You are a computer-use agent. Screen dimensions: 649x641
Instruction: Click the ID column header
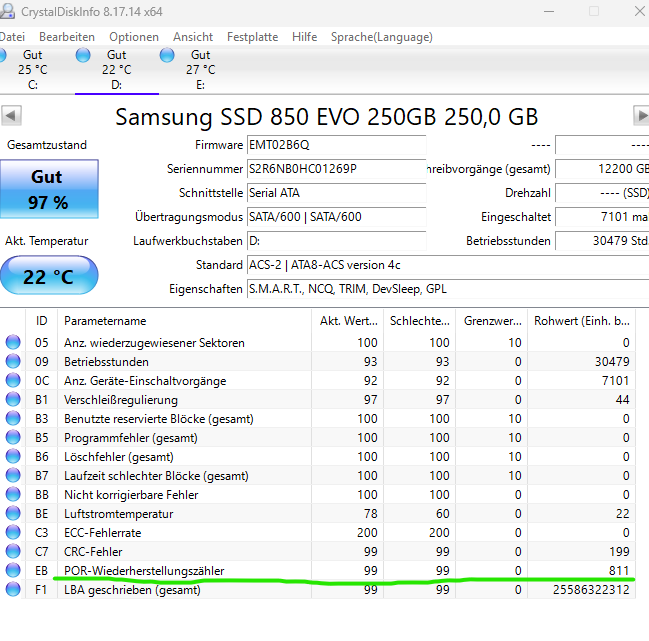pos(41,321)
